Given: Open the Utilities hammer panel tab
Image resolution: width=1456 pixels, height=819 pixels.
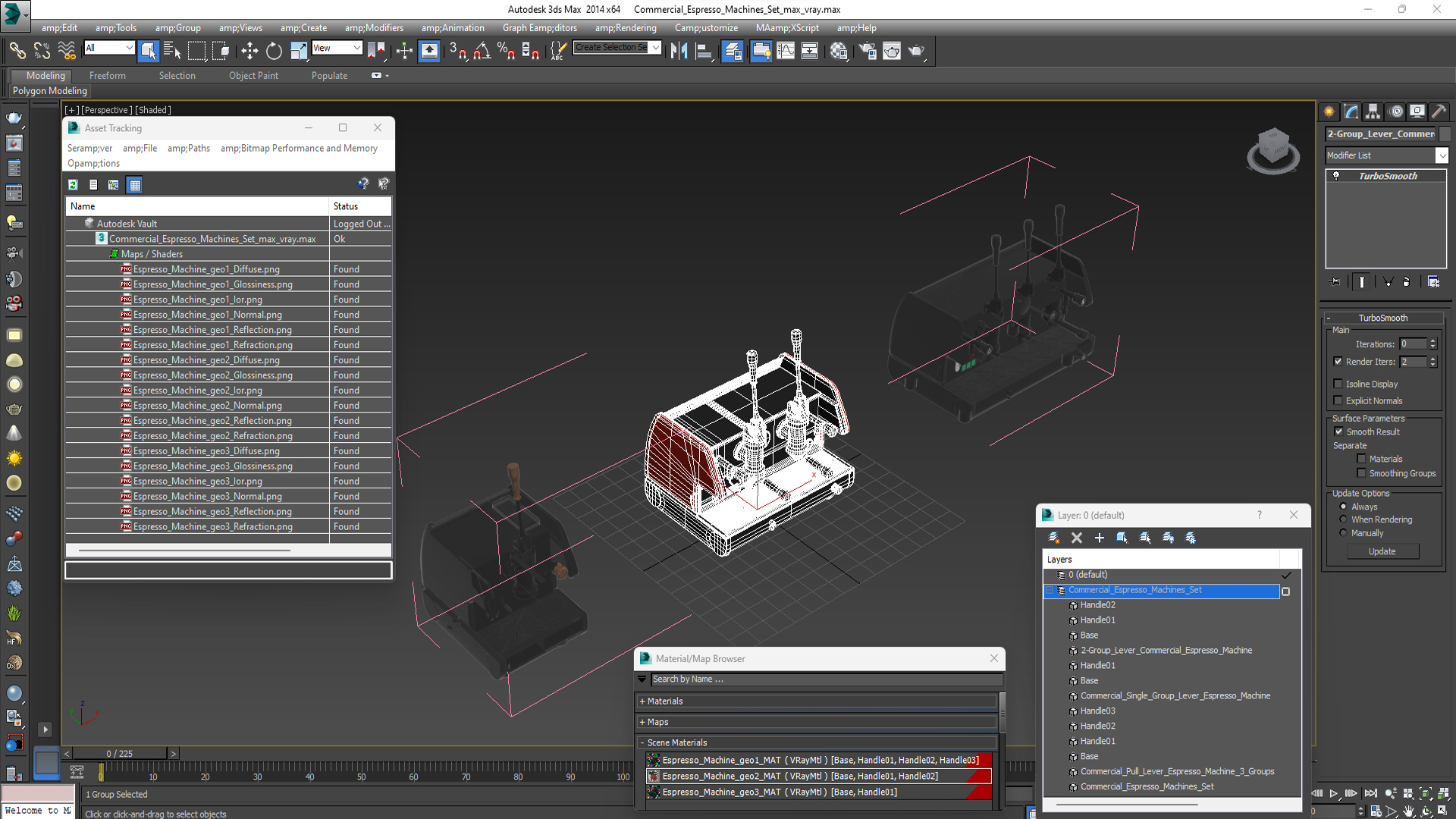Looking at the screenshot, I should pos(1439,111).
